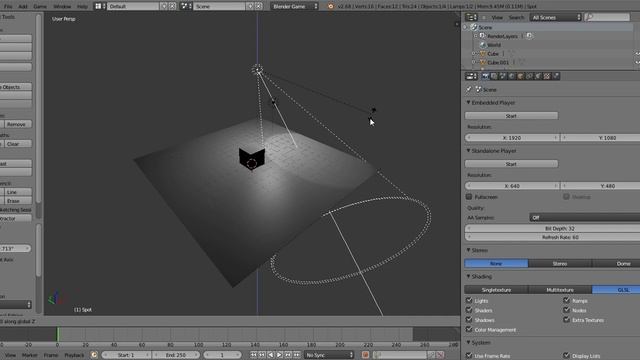Open the Game menu

click(x=40, y=7)
